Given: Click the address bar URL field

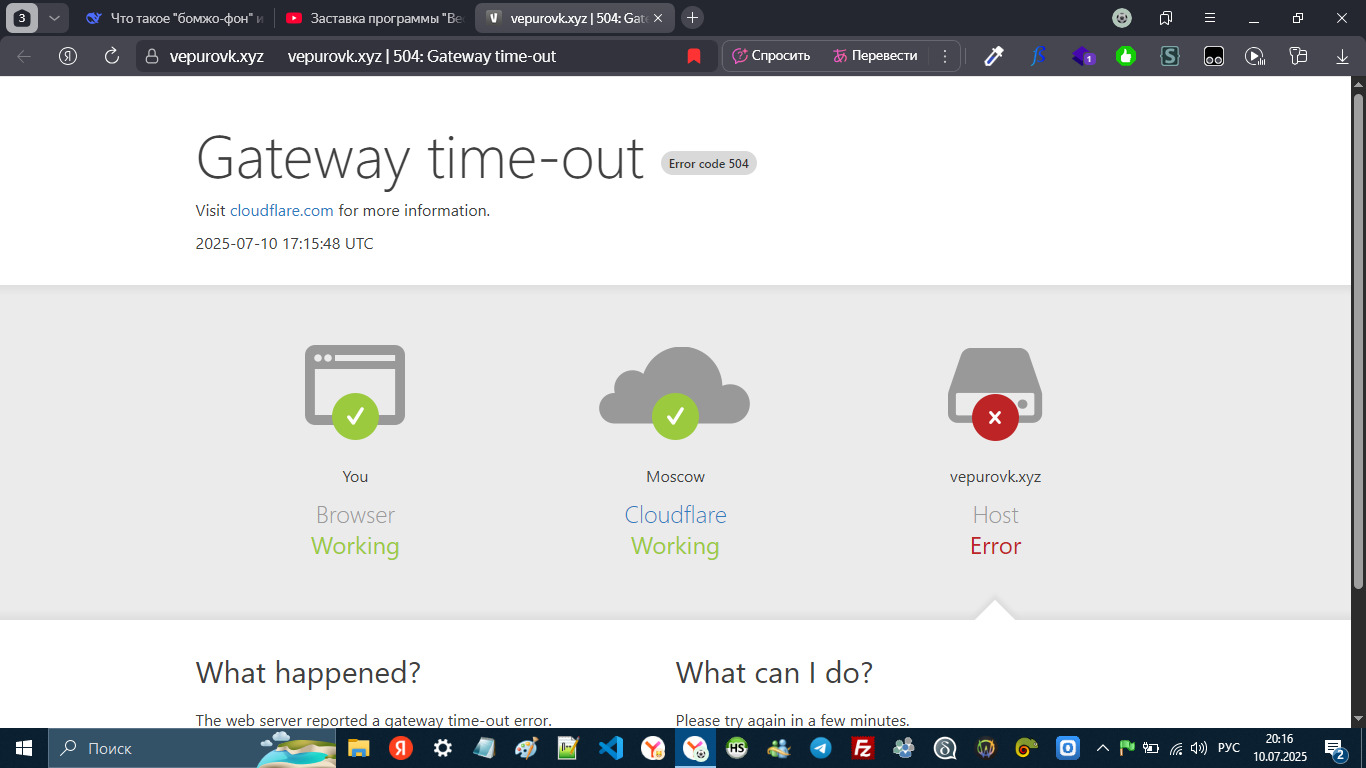Looking at the screenshot, I should [428, 56].
